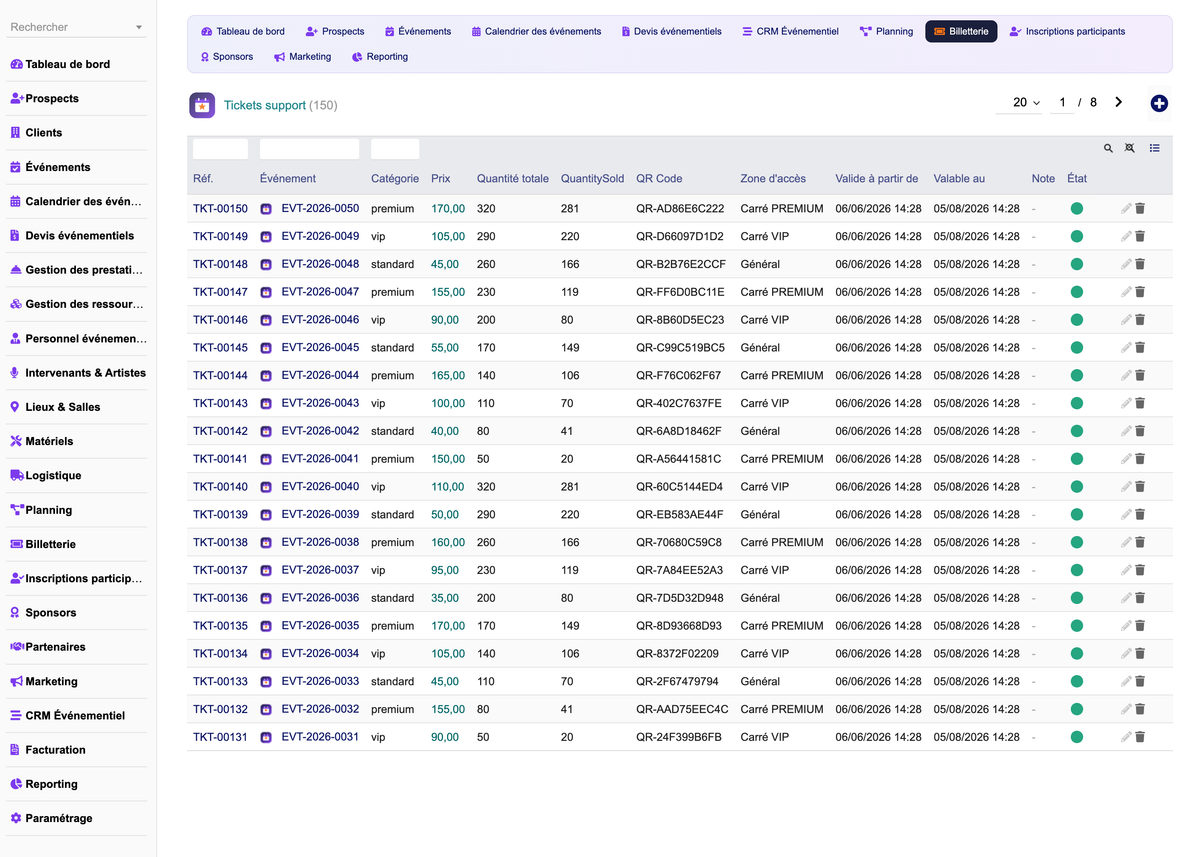Open event link EVT-2026-0048
Screen dimensions: 1200x857
point(320,265)
